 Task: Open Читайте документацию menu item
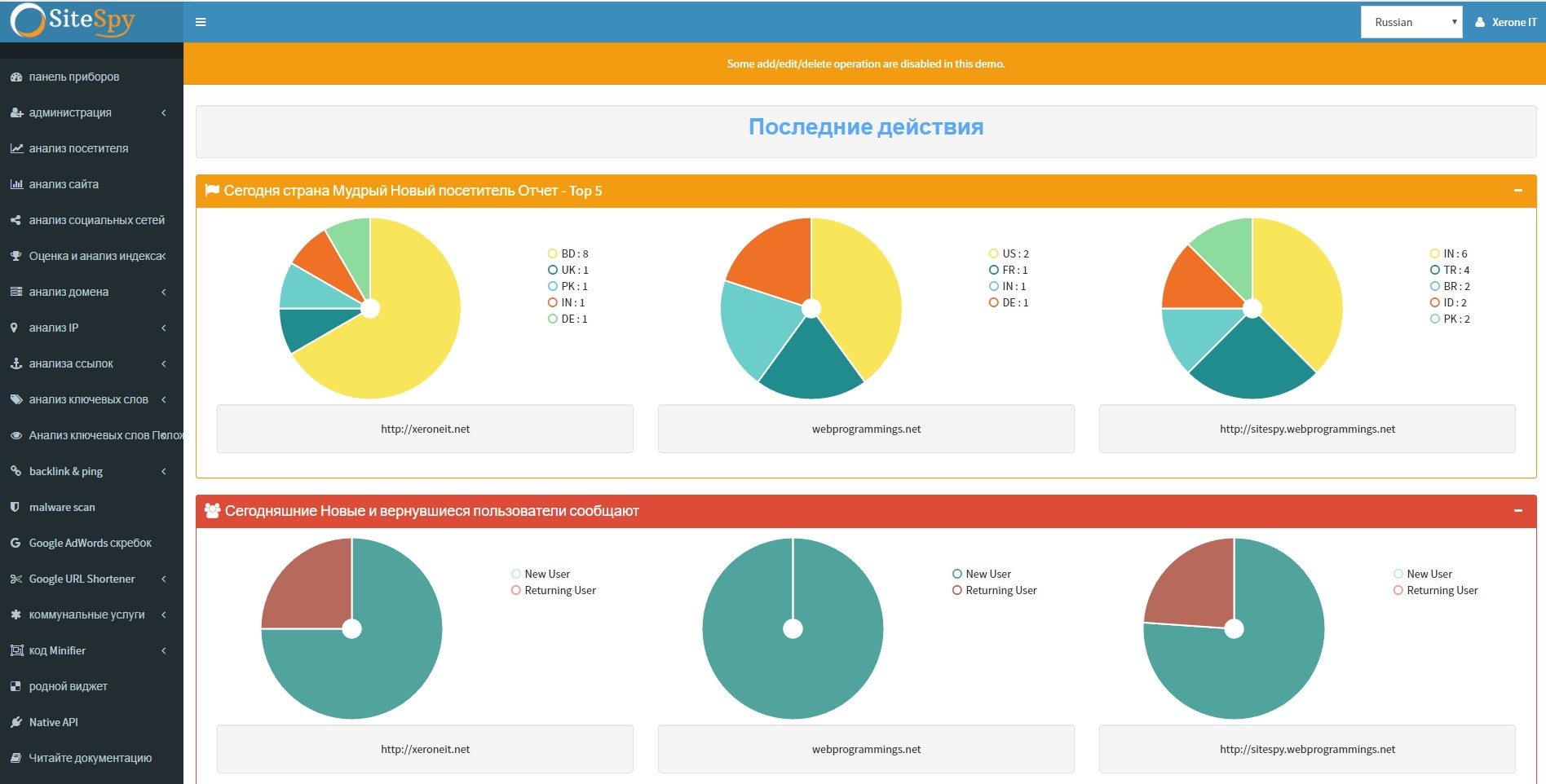click(91, 758)
